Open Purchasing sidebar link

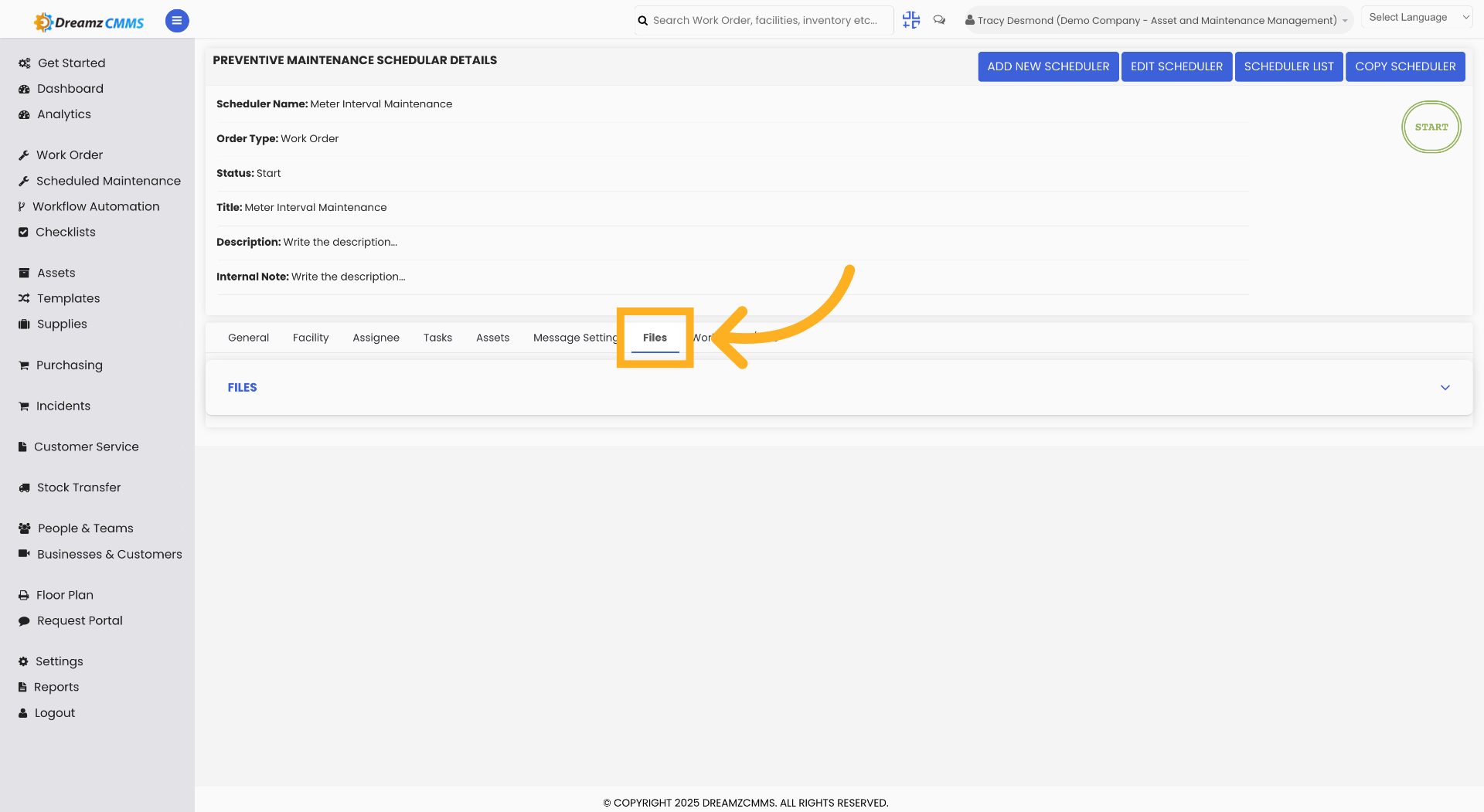tap(70, 365)
